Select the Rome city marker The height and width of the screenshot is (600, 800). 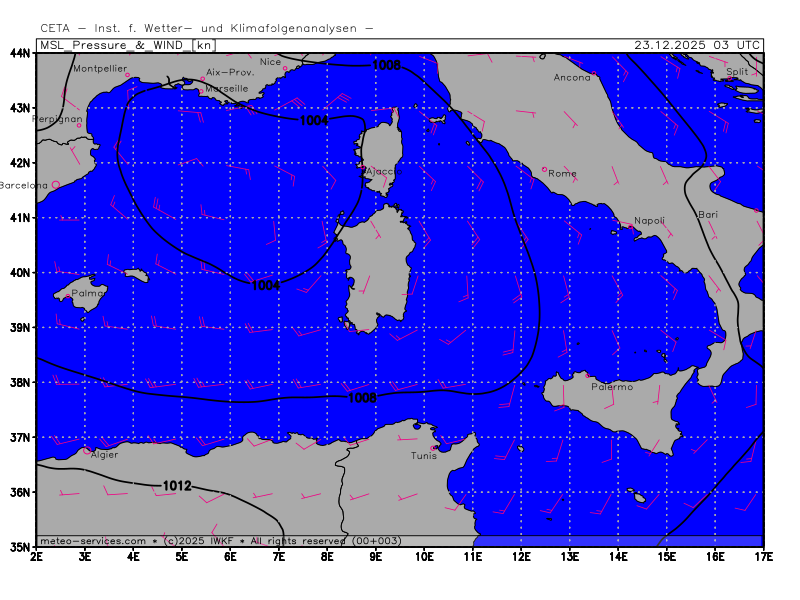coord(544,169)
